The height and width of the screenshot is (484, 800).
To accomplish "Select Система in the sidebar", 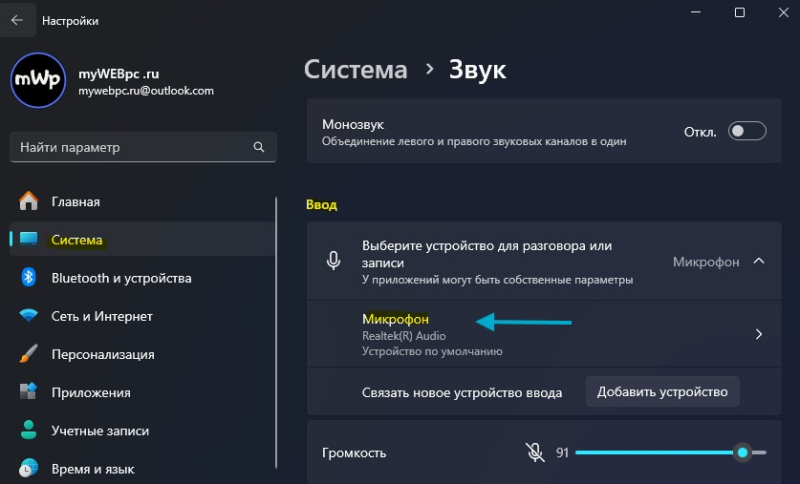I will [x=77, y=240].
